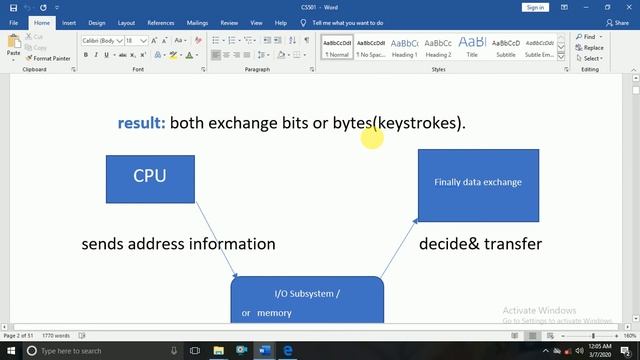This screenshot has height=360, width=640.
Task: Switch to the Insert tab
Action: pyautogui.click(x=69, y=23)
